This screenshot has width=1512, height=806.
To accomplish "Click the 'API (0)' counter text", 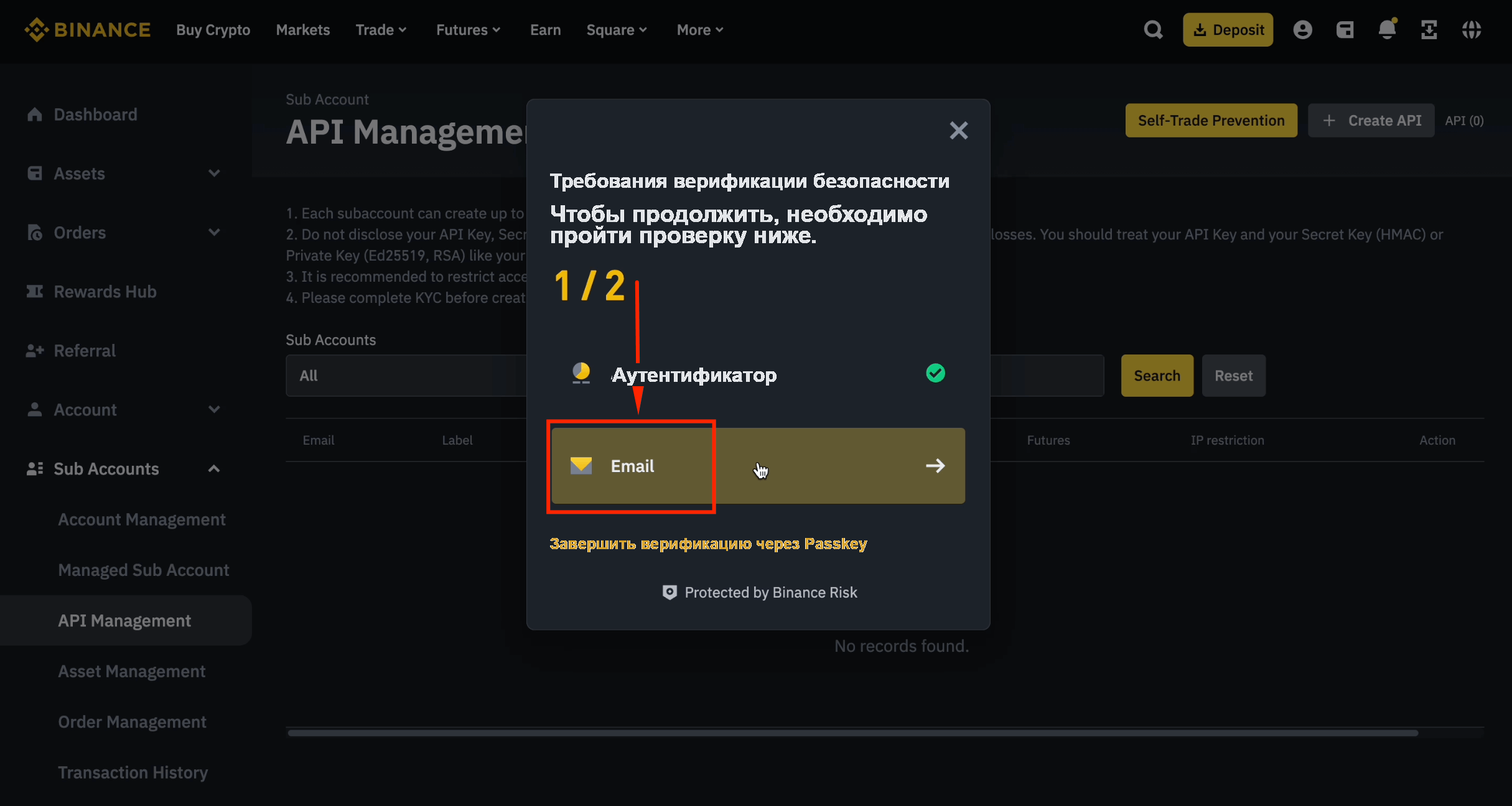I will 1464,121.
